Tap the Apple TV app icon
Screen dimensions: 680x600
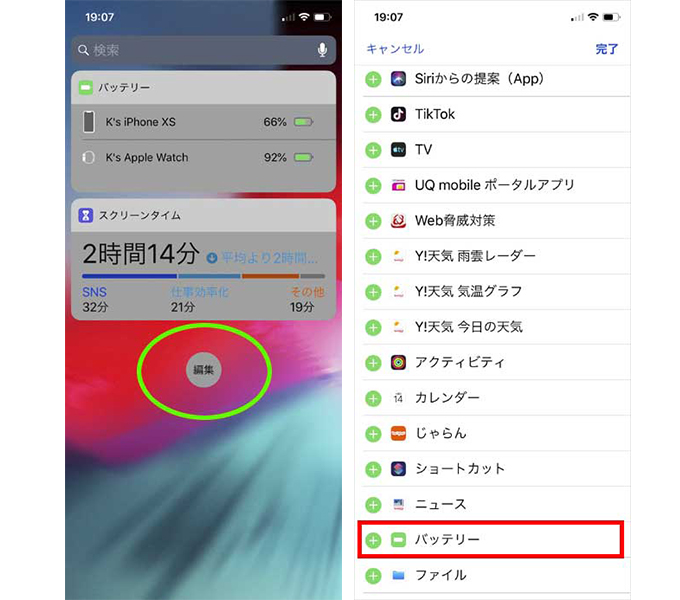point(398,150)
